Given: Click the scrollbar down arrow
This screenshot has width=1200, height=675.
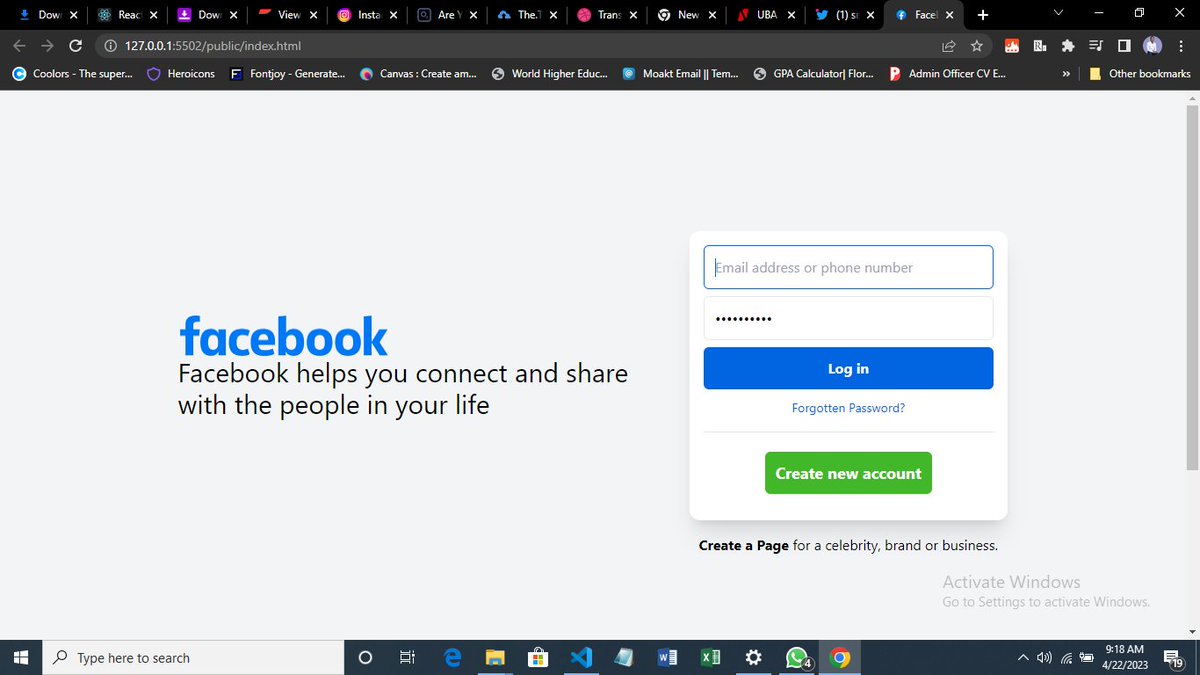Looking at the screenshot, I should point(1191,632).
